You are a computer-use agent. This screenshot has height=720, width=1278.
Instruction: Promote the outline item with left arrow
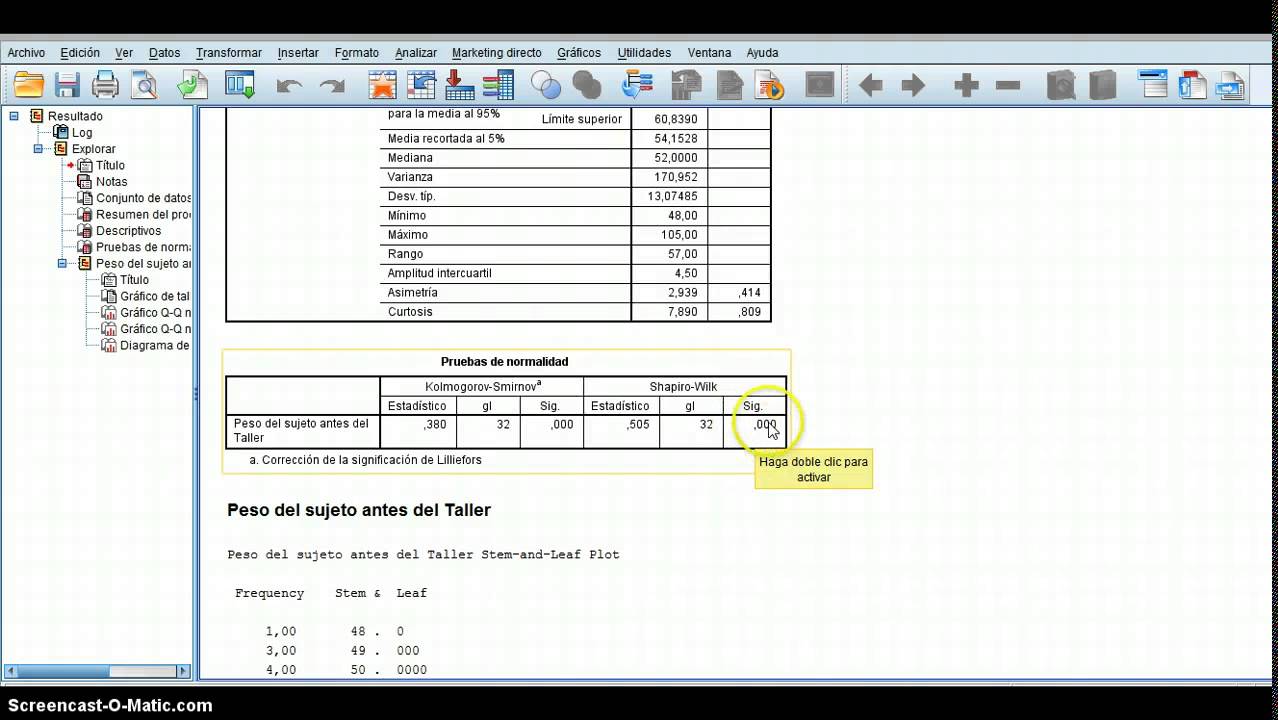pos(871,86)
